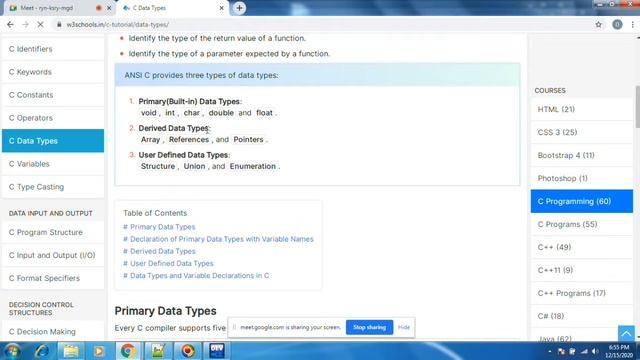
Task: Close the Meet tab
Action: tap(109, 8)
